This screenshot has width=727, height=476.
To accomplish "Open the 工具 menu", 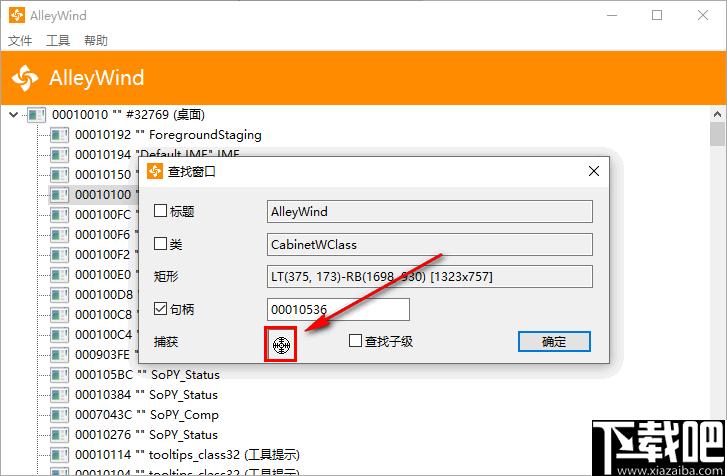I will tap(58, 41).
